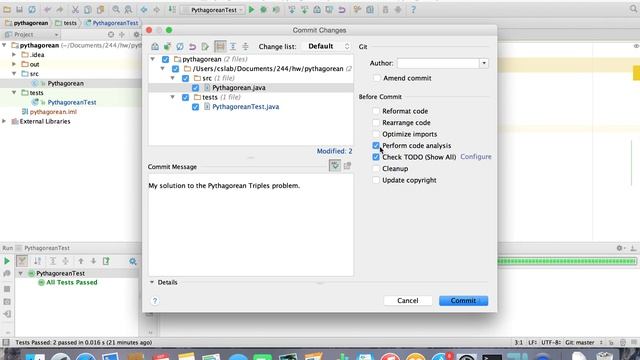640x360 pixels.
Task: Enable the Reformat code checkbox
Action: tap(376, 111)
